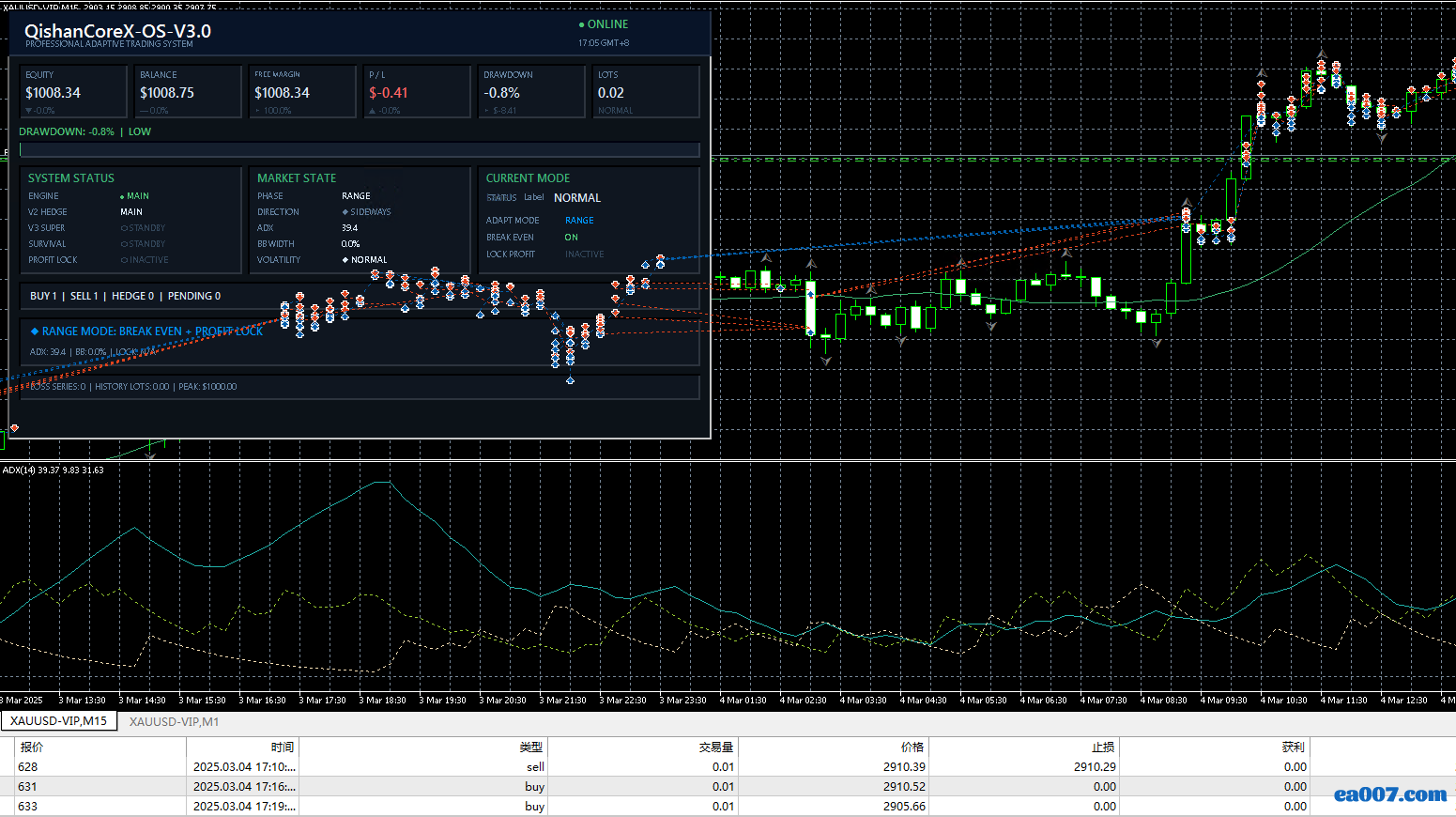The width and height of the screenshot is (1456, 817).
Task: Click the diamond next to VOLATILITY NORMAL
Action: point(345,260)
